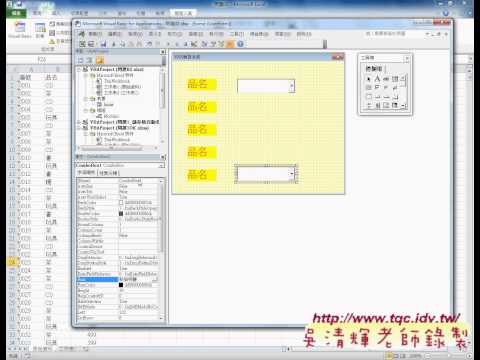Switch to Categorized tab in Properties window
Viewport: 480px width, 360px height.
pyautogui.click(x=108, y=173)
